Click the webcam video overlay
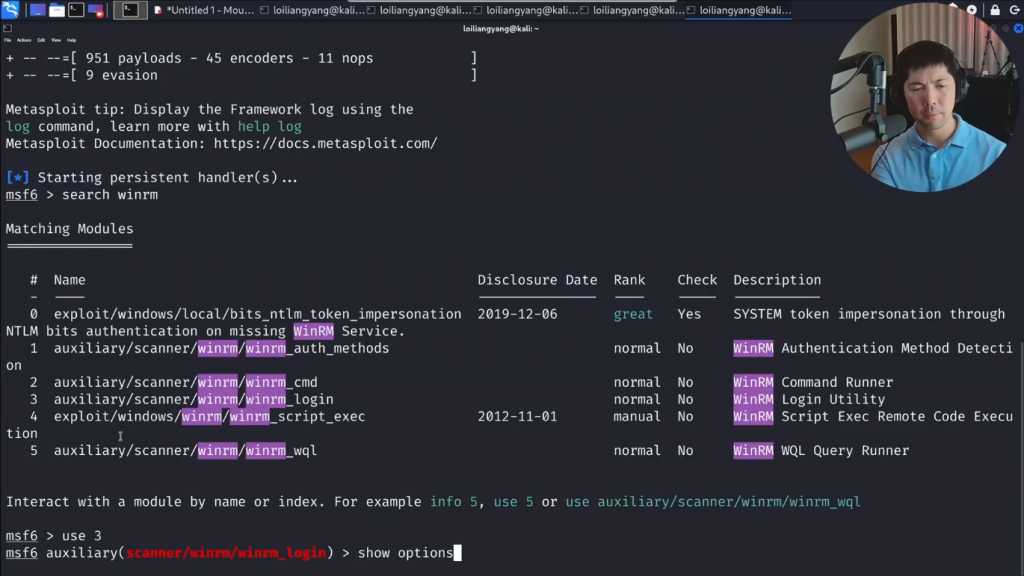 click(910, 100)
